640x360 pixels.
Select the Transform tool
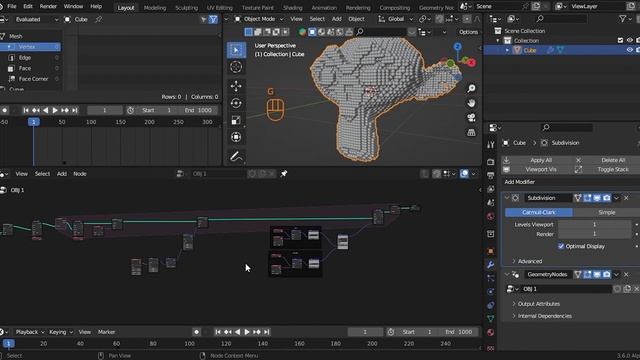[x=236, y=137]
